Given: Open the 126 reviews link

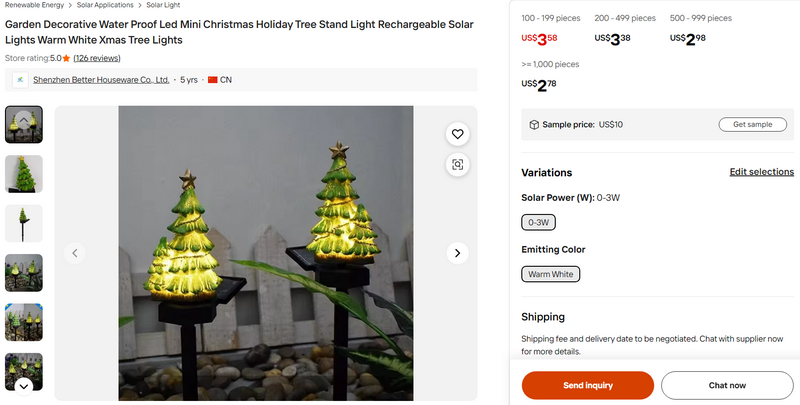Looking at the screenshot, I should pos(97,59).
